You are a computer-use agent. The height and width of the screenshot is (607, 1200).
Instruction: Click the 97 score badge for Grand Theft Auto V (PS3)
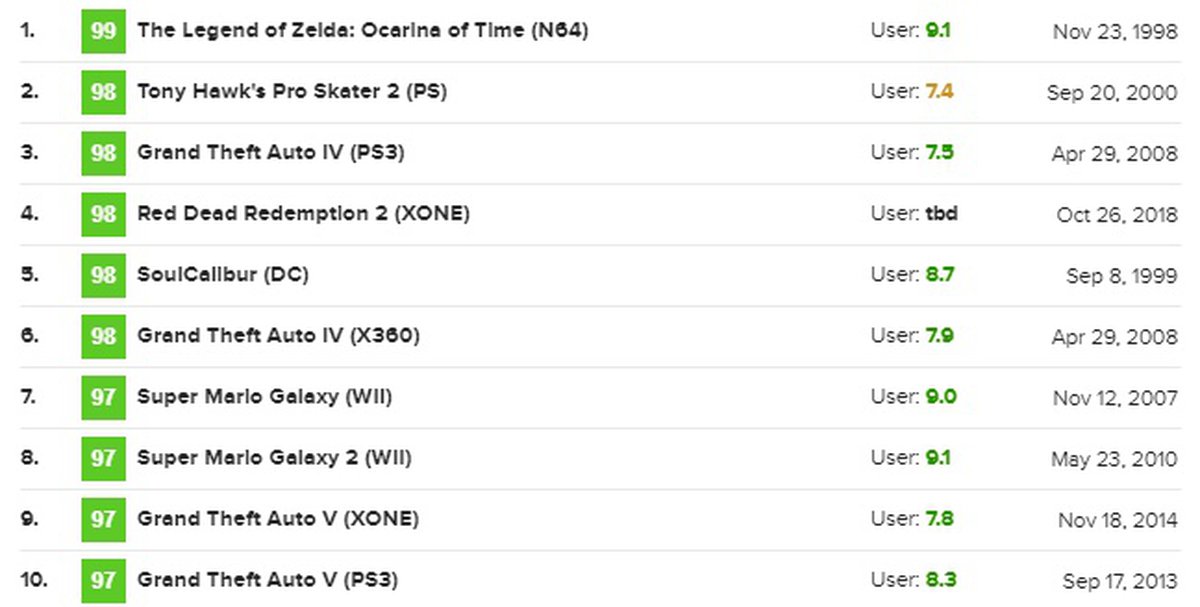(103, 580)
